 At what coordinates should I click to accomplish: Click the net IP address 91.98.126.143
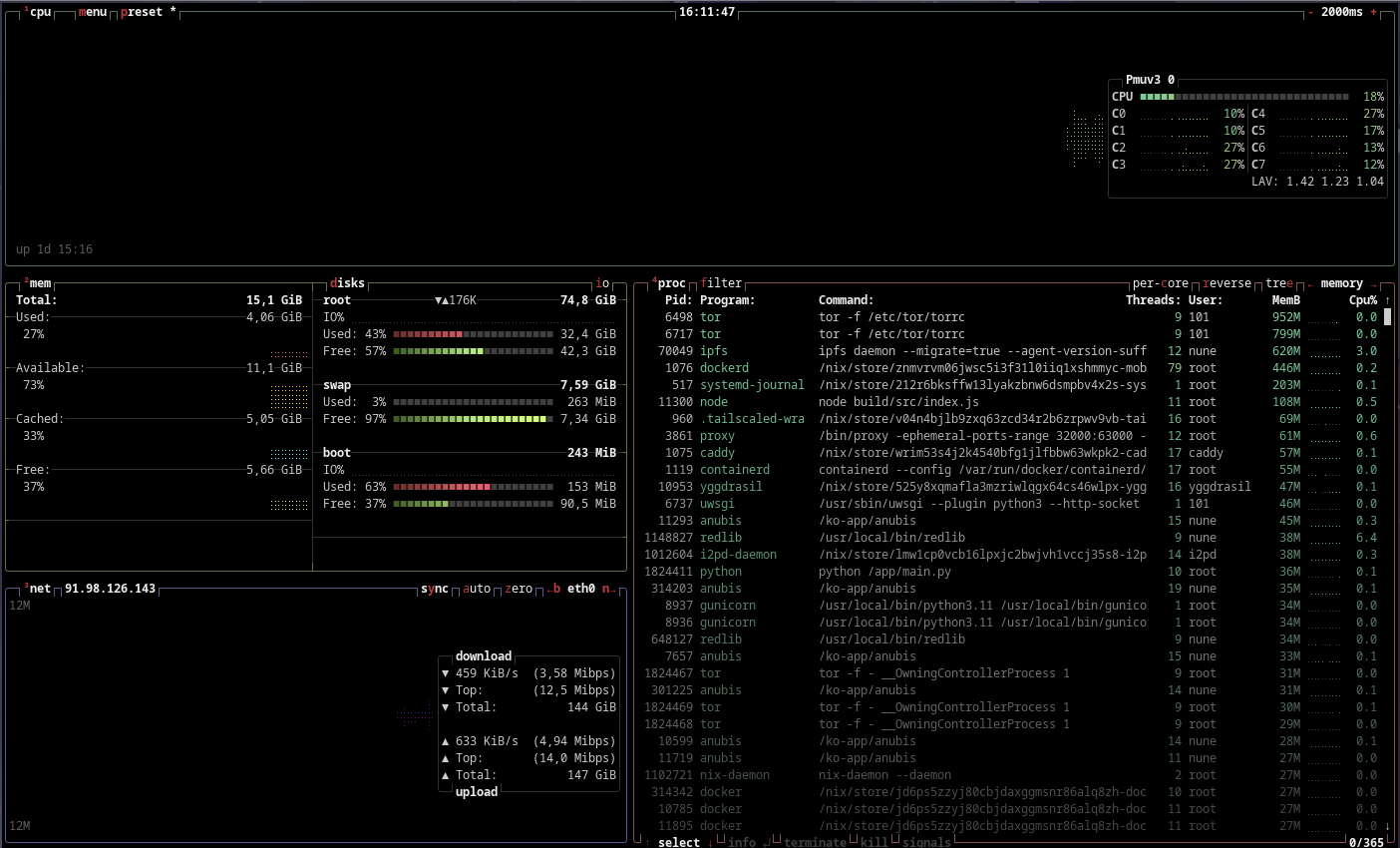pyautogui.click(x=111, y=589)
